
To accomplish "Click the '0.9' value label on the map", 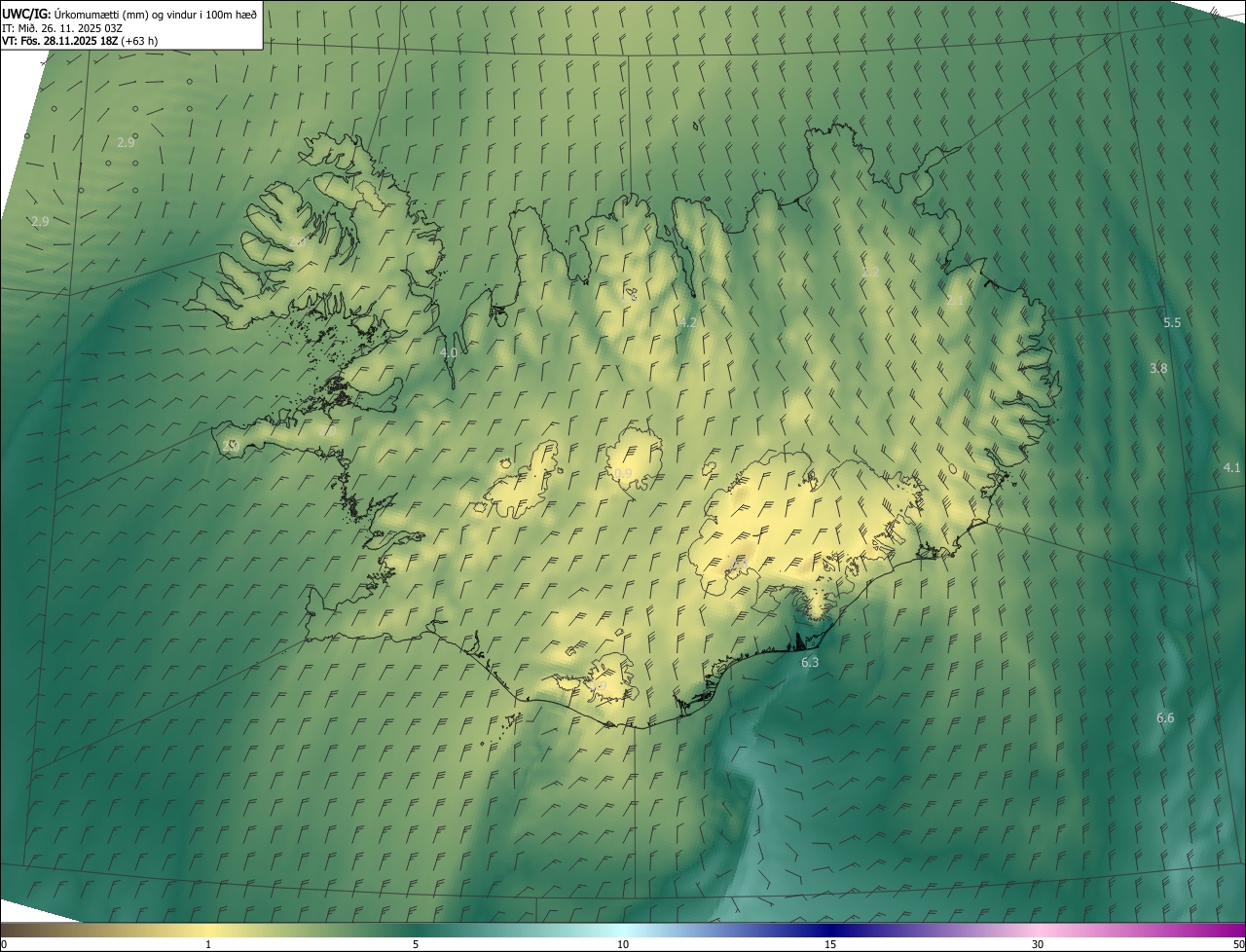I will (x=623, y=474).
